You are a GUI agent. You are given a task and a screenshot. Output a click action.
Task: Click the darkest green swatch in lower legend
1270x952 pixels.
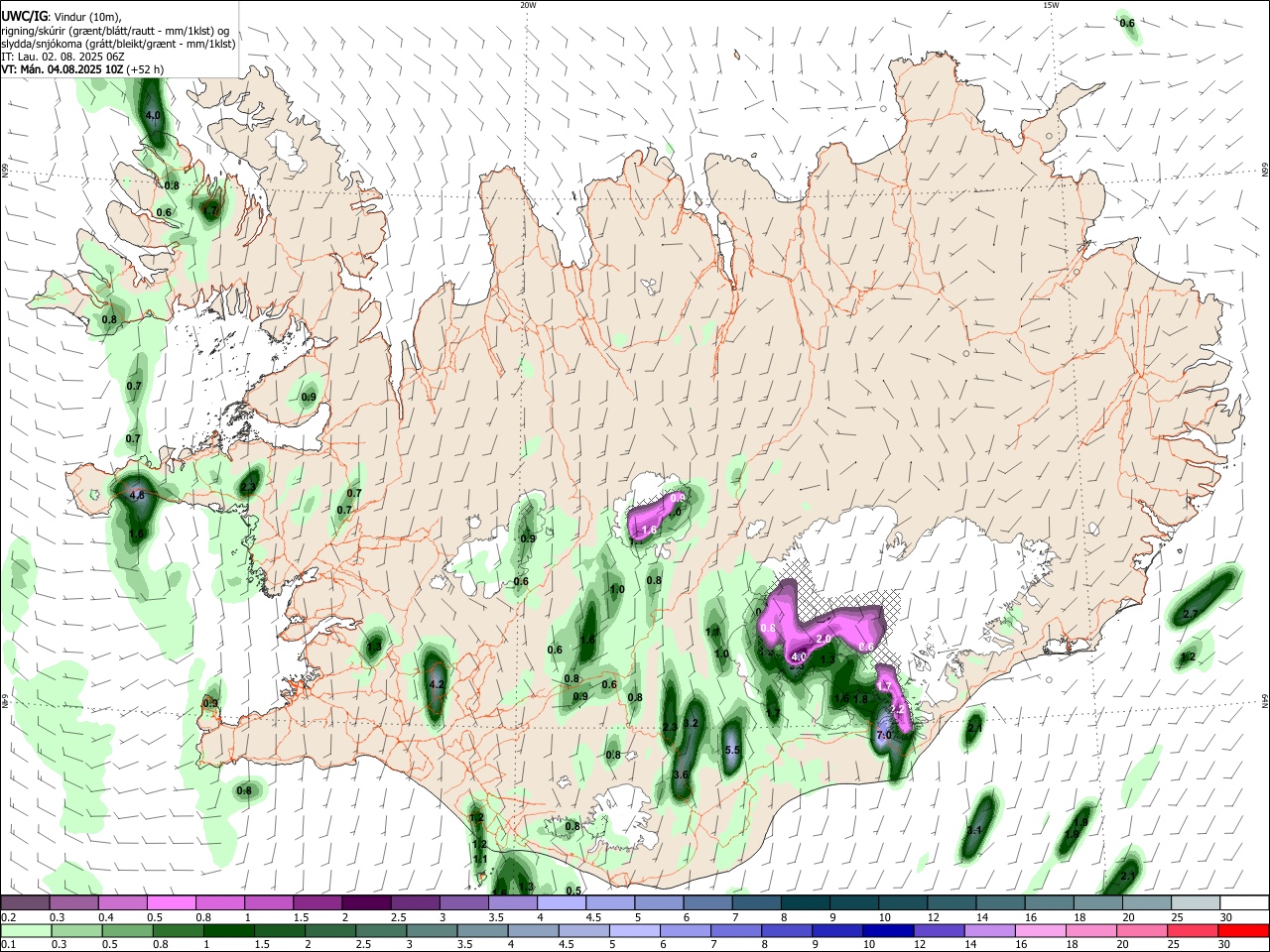coord(228,930)
